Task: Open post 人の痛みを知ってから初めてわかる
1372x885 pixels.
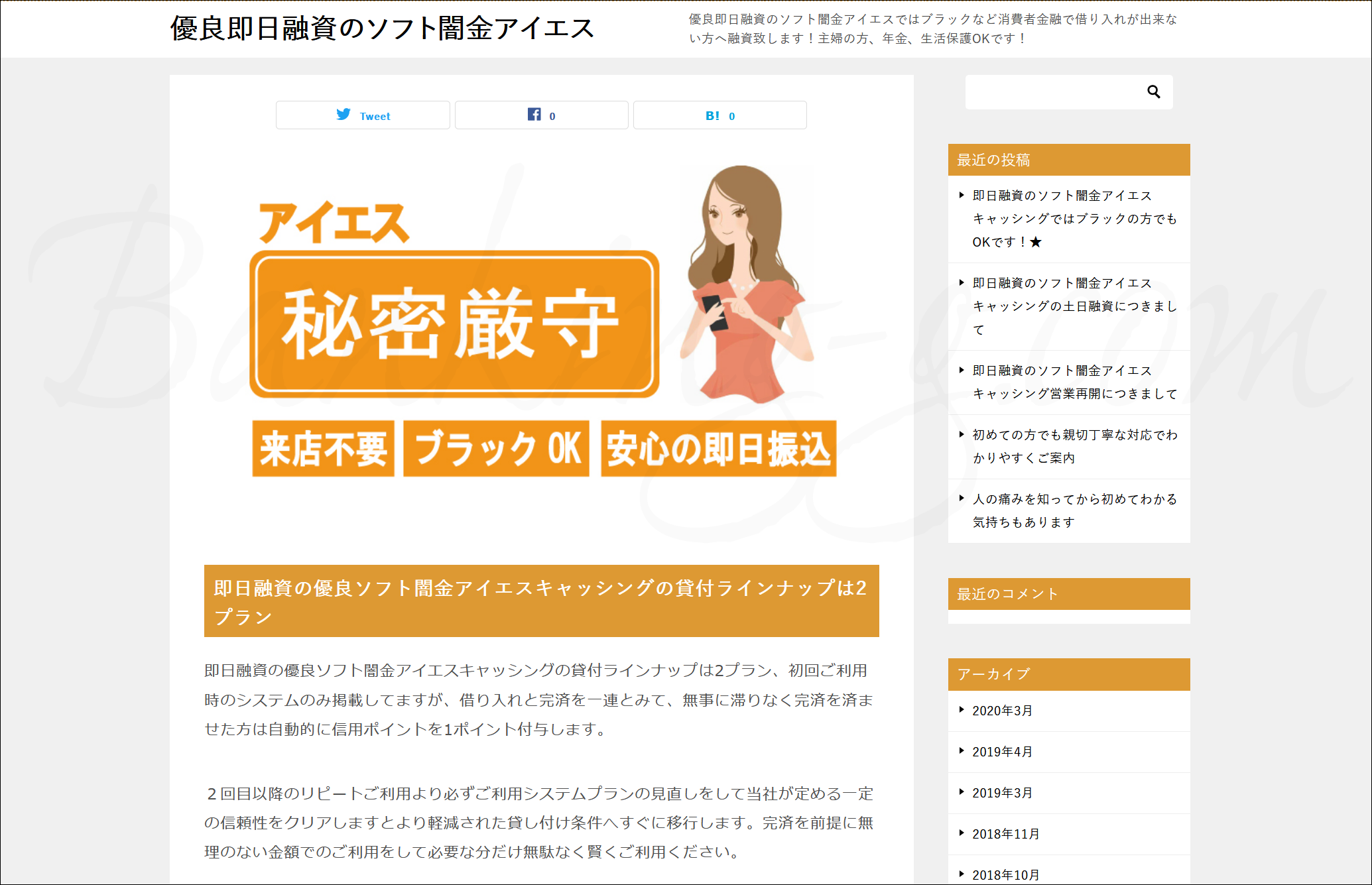Action: [1074, 510]
